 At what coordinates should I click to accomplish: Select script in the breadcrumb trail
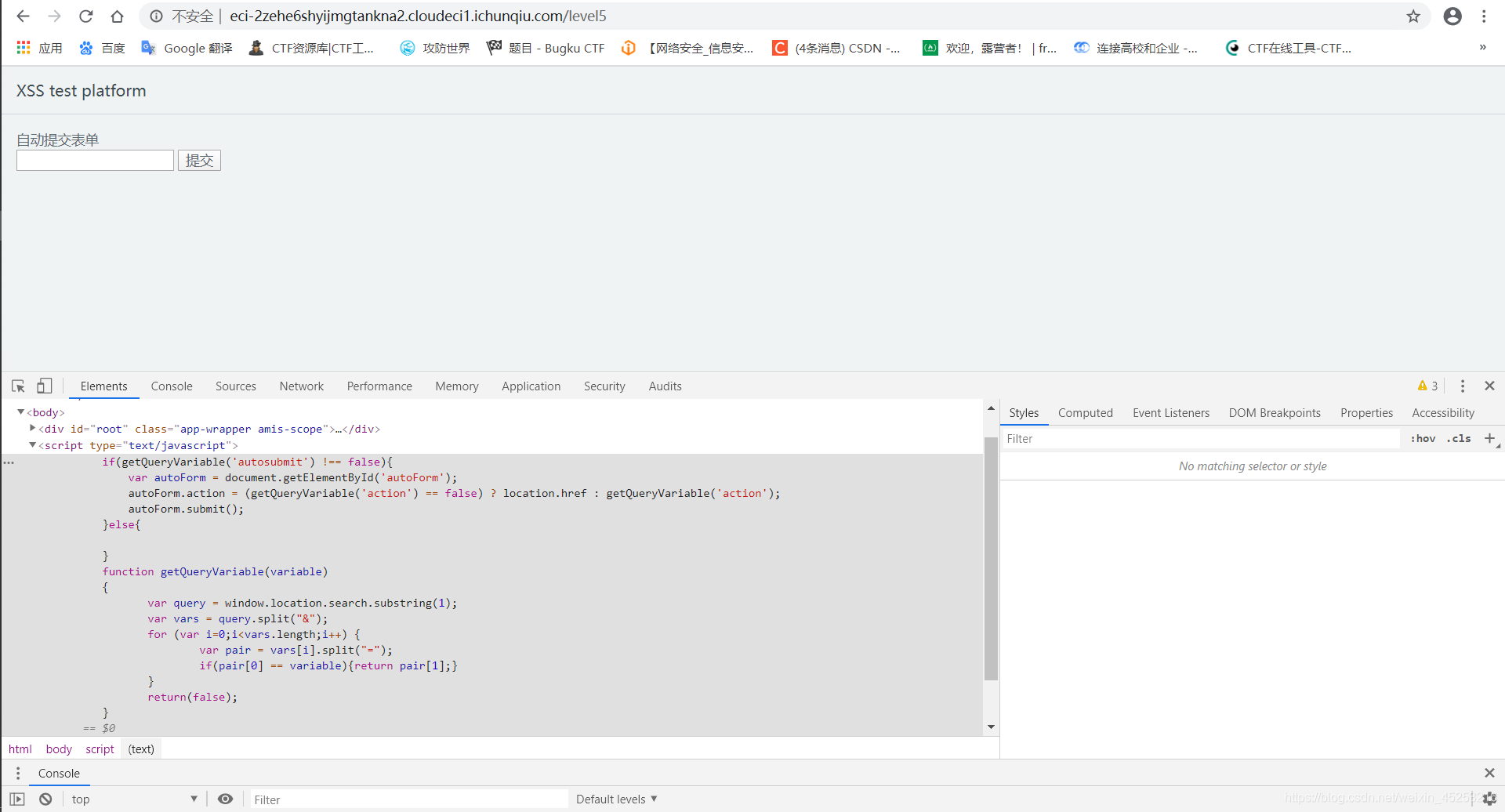point(100,749)
